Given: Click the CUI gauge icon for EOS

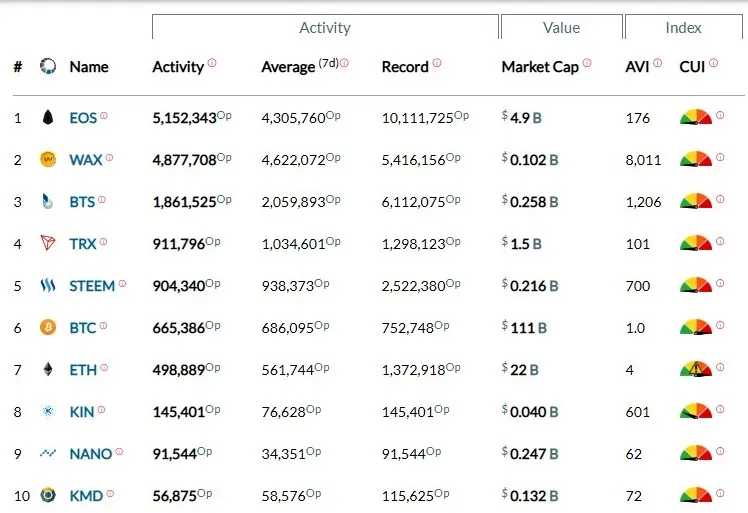Looking at the screenshot, I should [696, 117].
